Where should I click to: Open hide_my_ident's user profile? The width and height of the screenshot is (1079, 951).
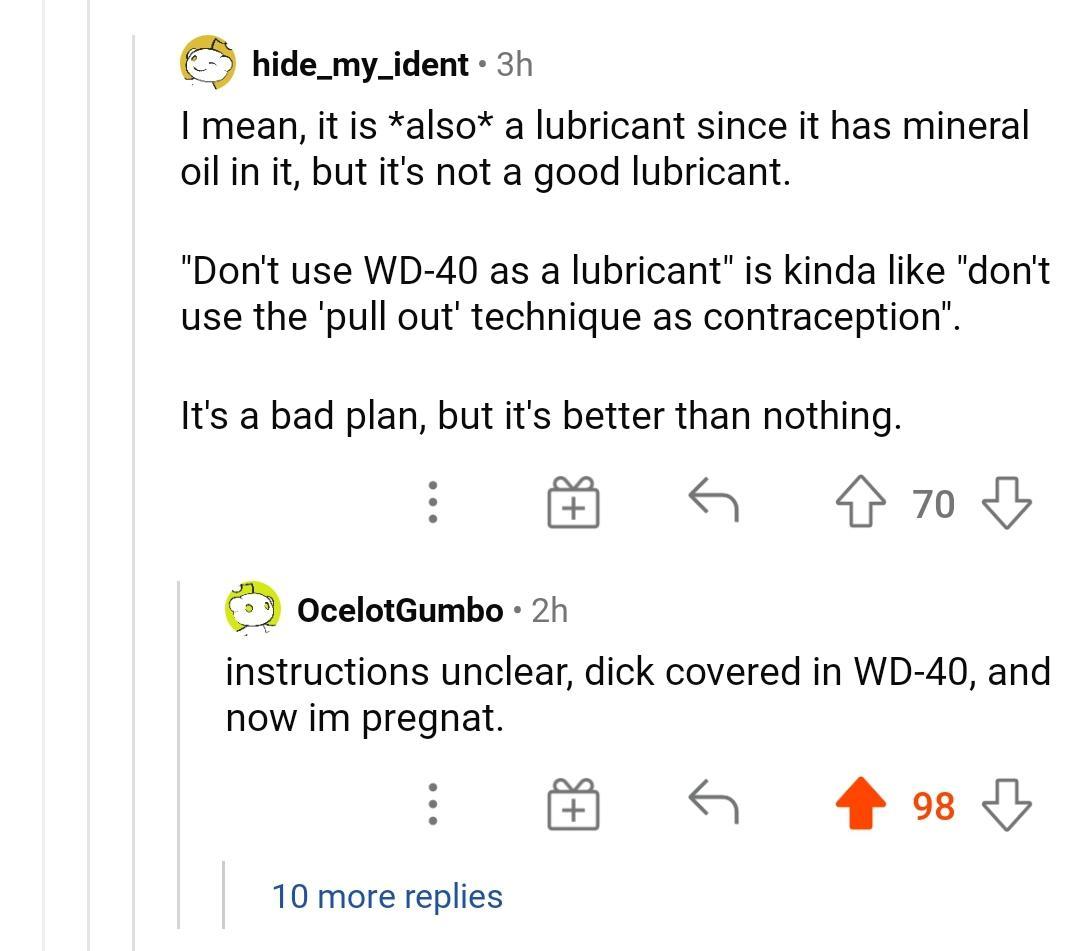click(360, 65)
